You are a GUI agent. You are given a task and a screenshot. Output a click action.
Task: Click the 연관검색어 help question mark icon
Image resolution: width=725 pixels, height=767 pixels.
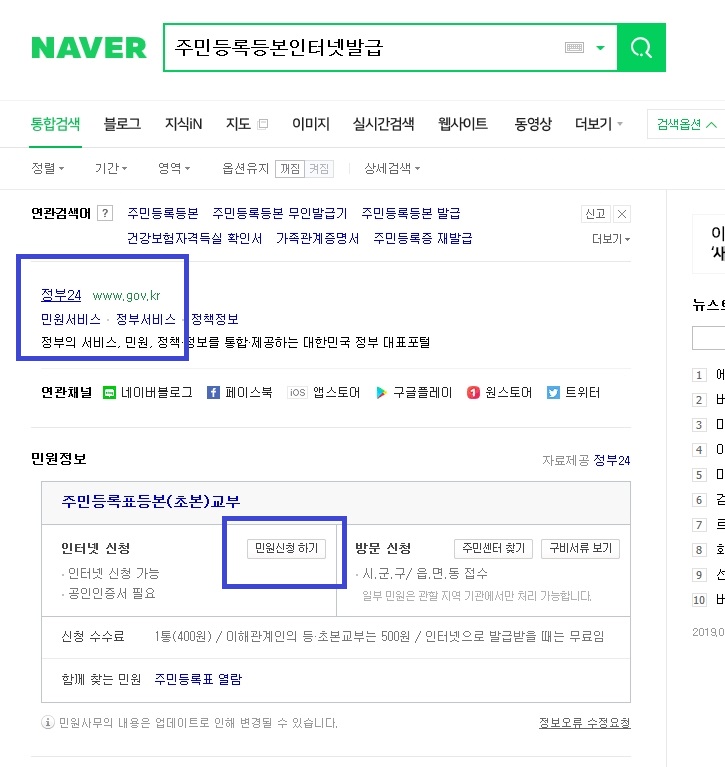coord(105,213)
